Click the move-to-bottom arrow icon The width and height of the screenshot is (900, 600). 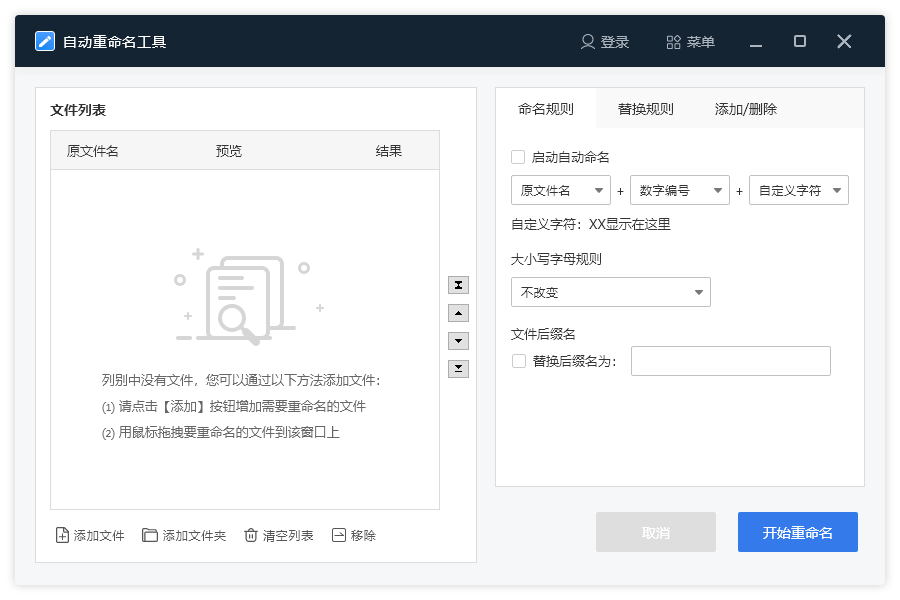[458, 369]
